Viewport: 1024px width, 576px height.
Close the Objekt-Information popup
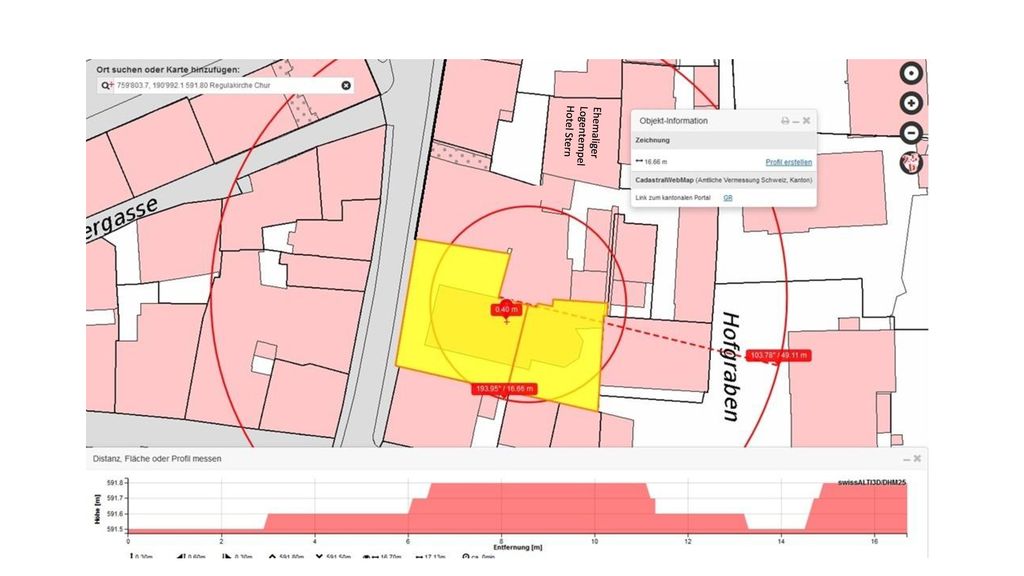[807, 121]
